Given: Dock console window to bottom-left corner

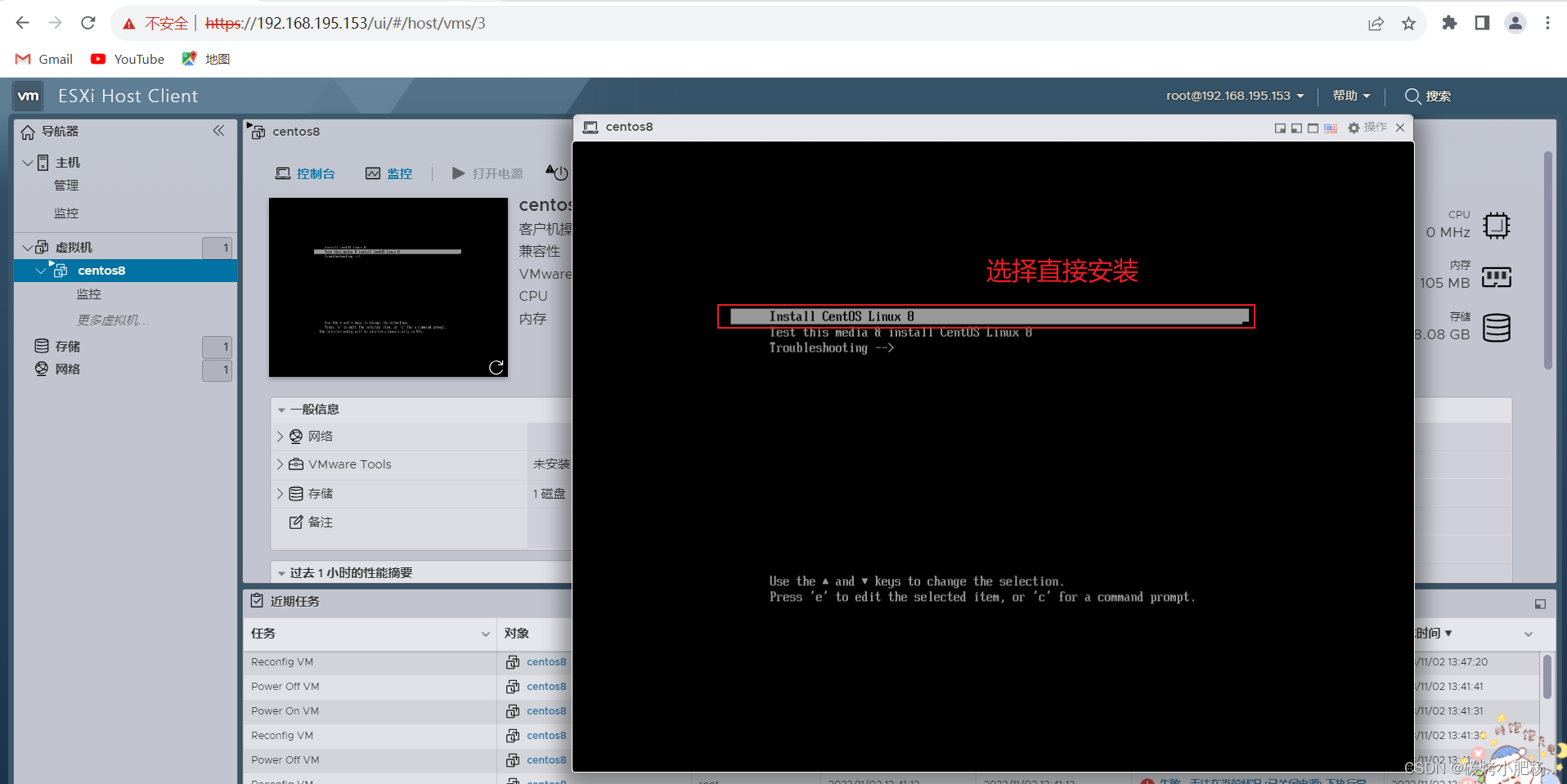Looking at the screenshot, I should 1296,128.
